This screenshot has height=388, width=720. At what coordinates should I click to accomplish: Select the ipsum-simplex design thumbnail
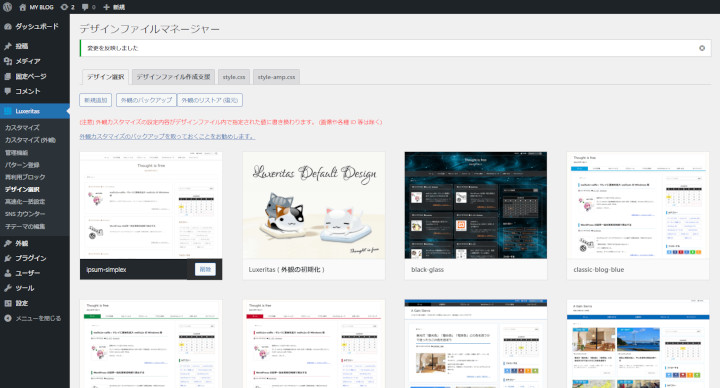(x=151, y=205)
